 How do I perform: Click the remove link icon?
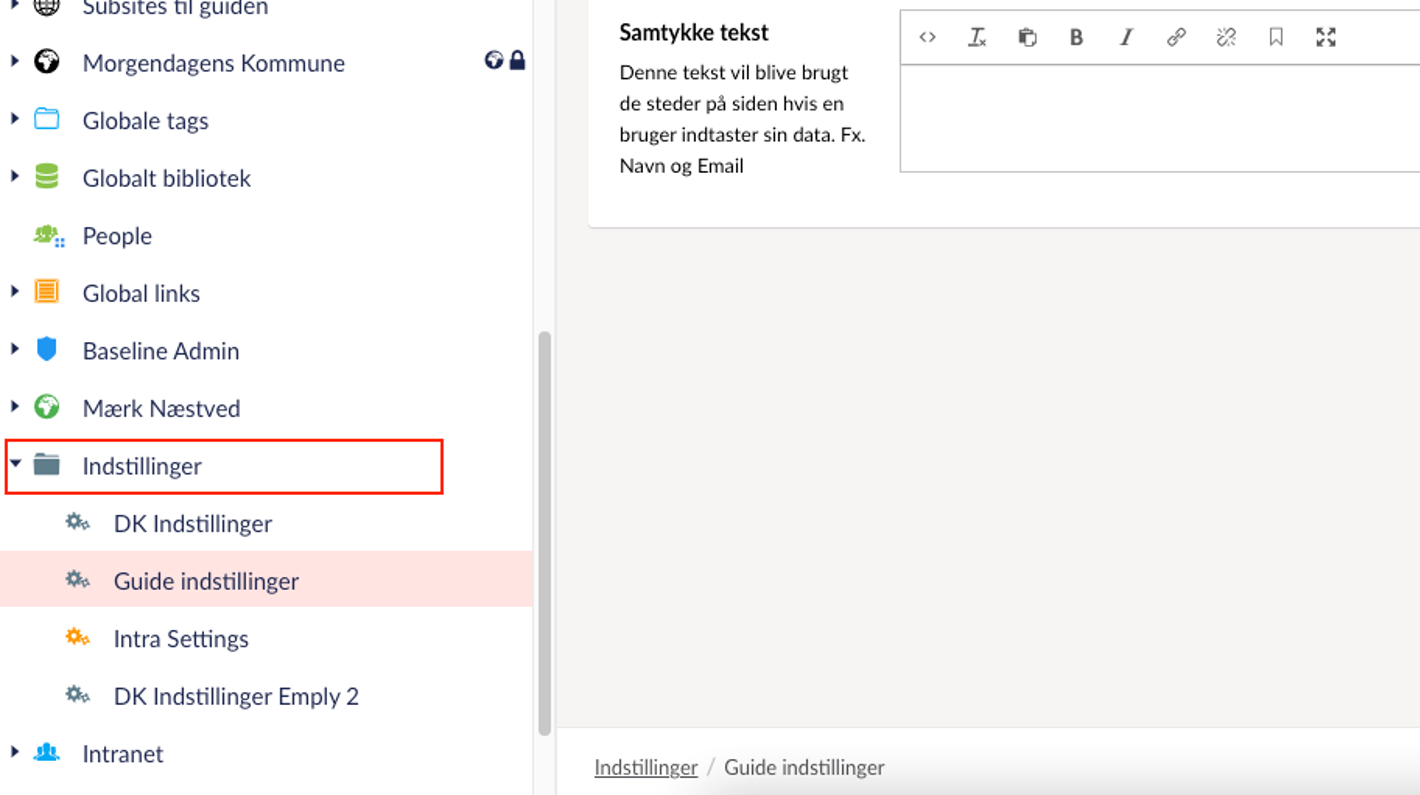[1226, 38]
